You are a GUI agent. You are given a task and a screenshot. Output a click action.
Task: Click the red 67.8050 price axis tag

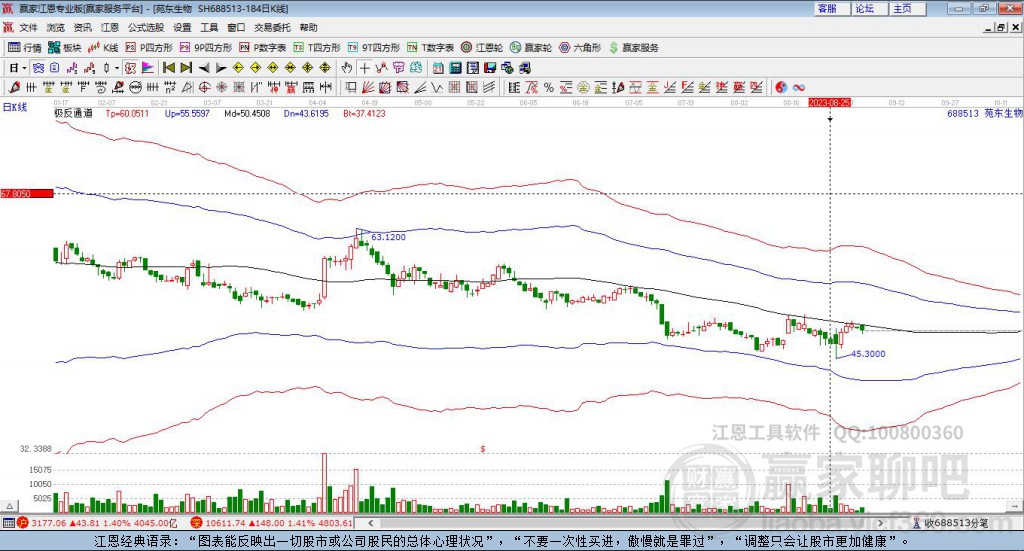pos(27,194)
